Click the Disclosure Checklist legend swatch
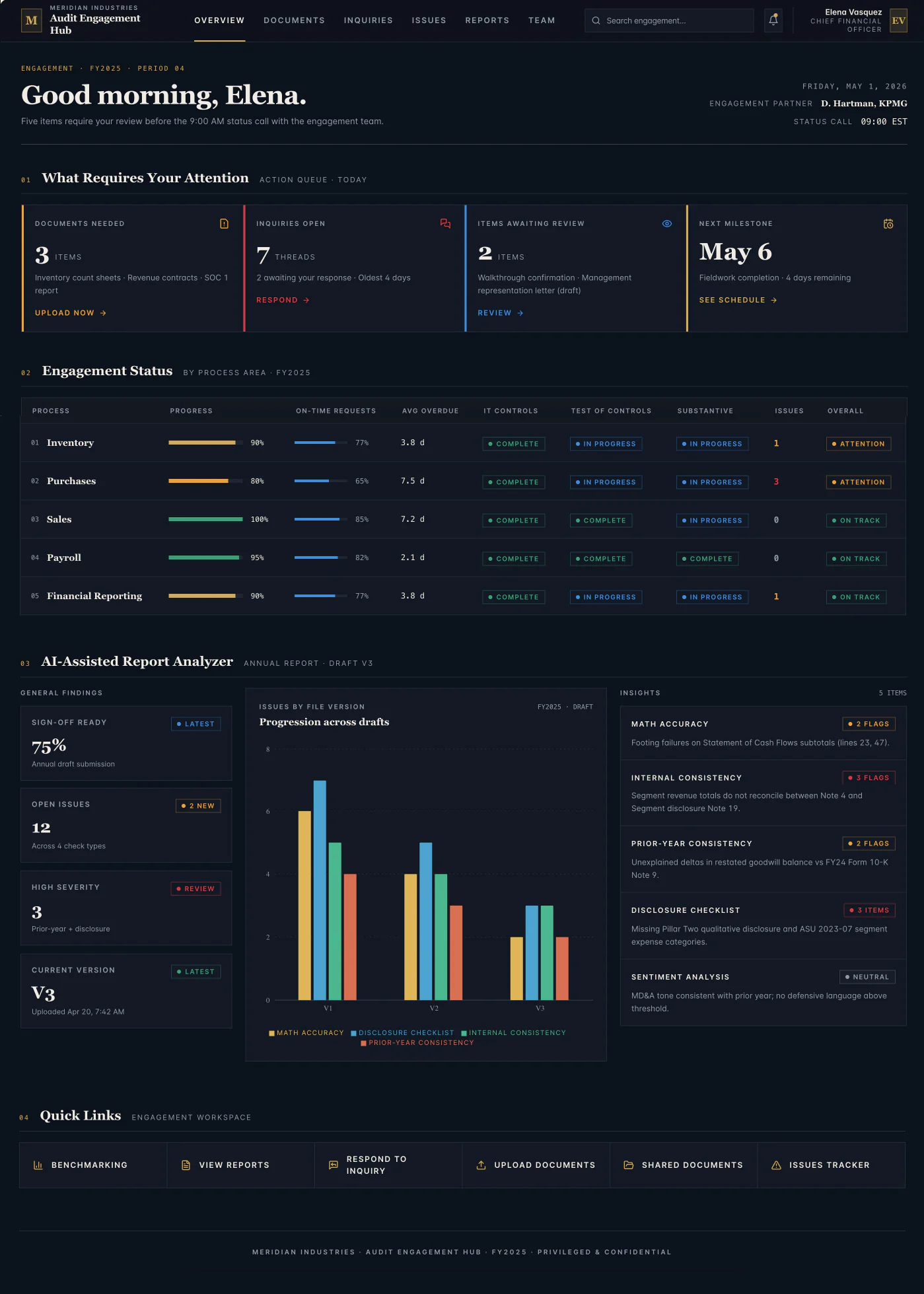Image resolution: width=924 pixels, height=1294 pixels. coord(353,1033)
